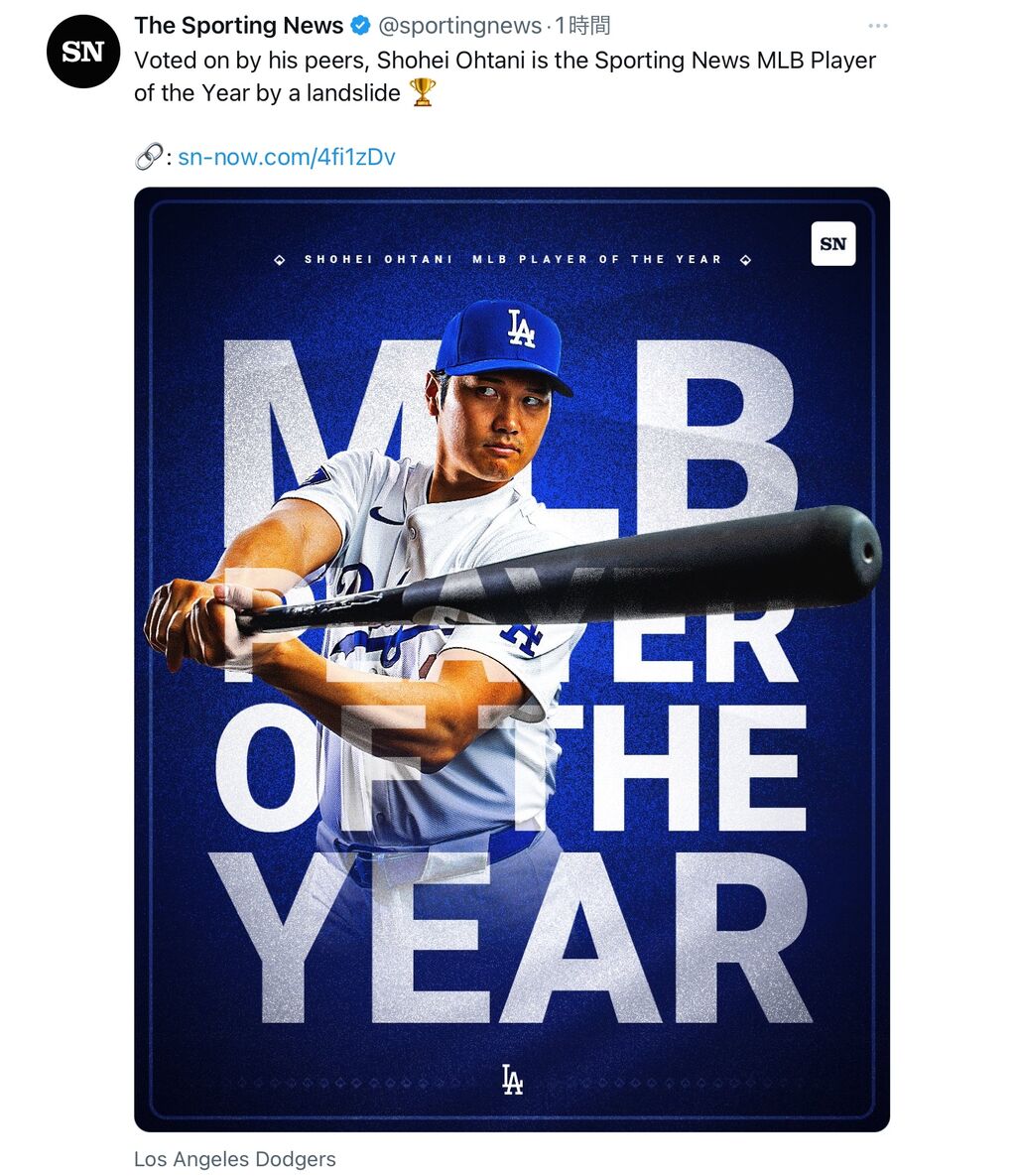Click the 1時間 timestamp

click(582, 26)
